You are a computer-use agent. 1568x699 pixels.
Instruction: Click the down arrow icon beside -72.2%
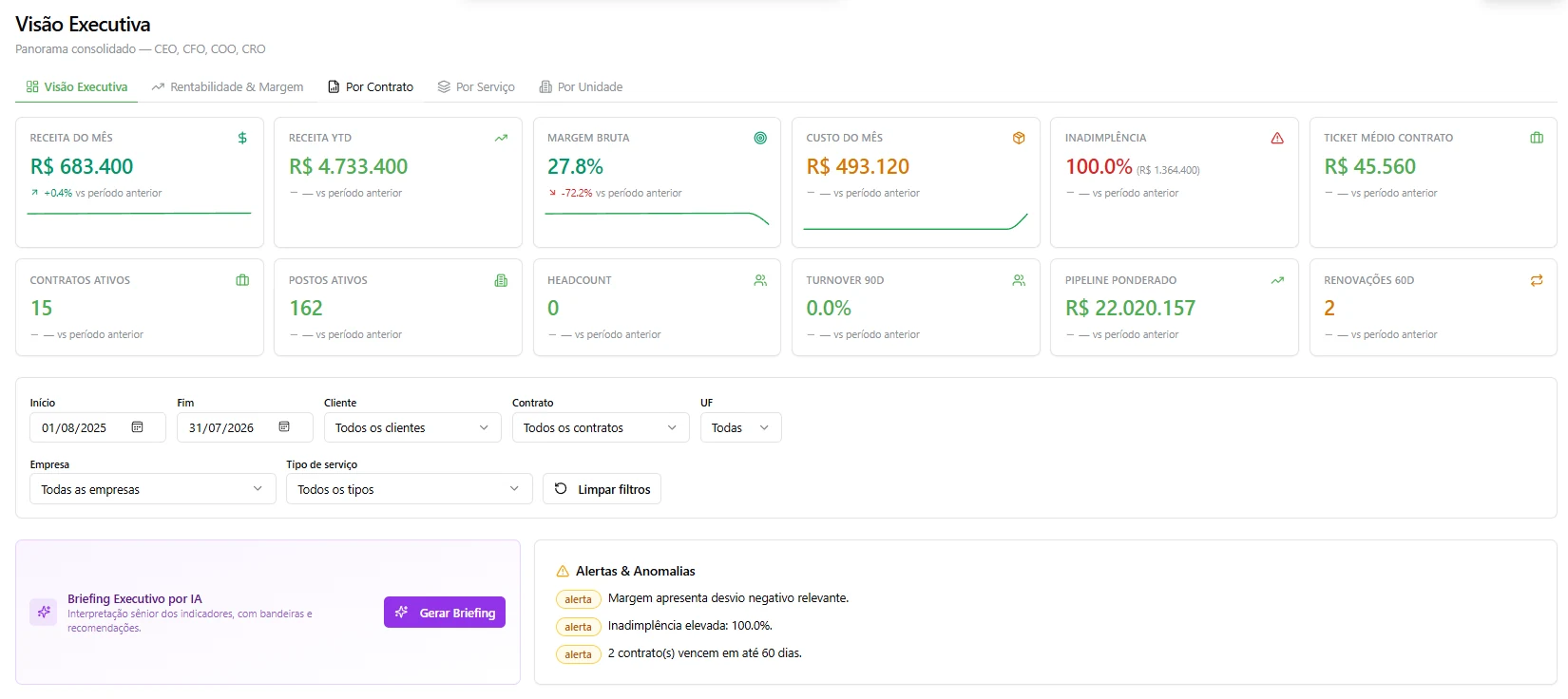click(x=552, y=193)
